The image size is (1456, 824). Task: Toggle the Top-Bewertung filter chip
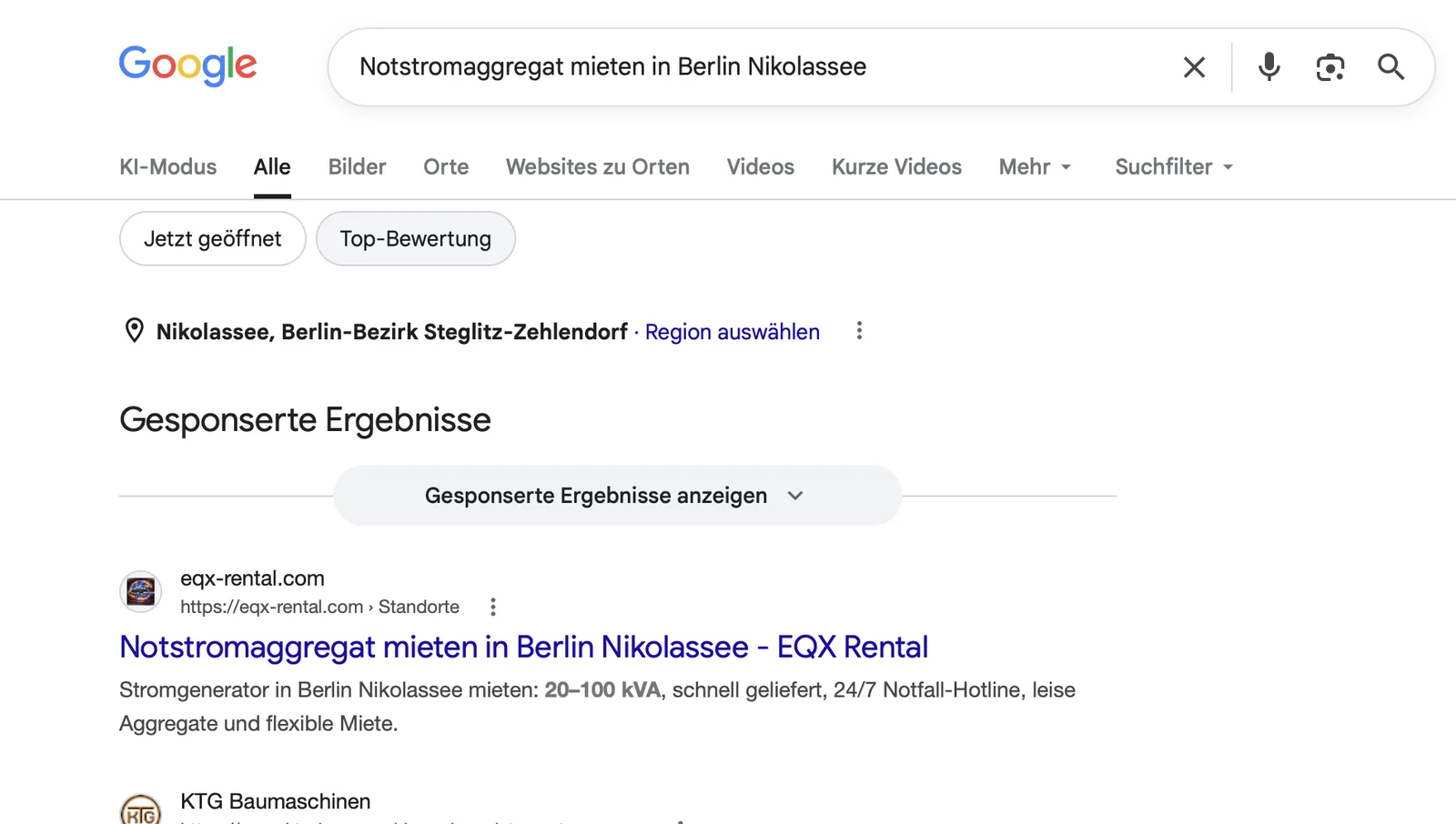click(x=416, y=238)
